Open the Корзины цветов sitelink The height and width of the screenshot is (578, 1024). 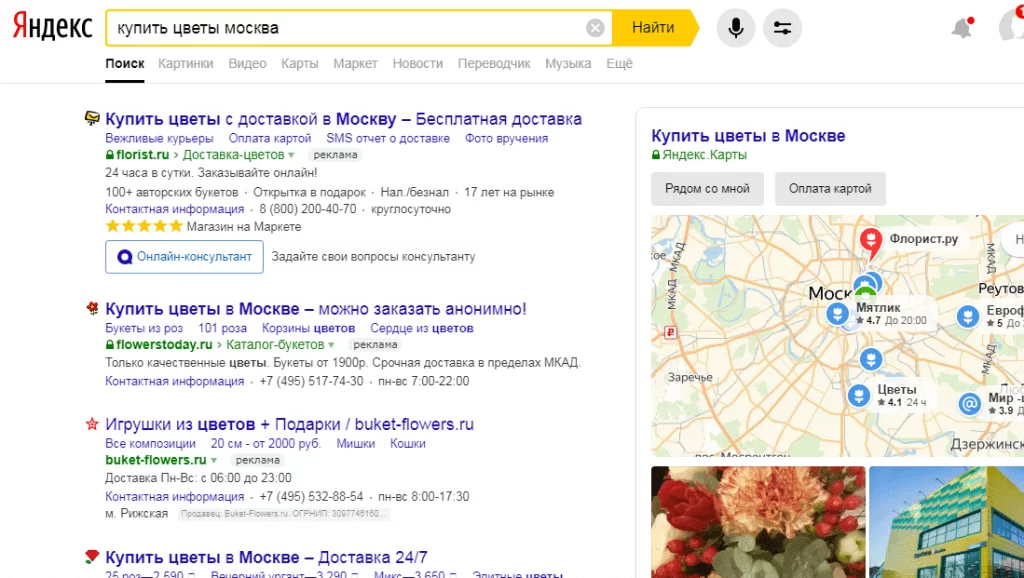(308, 329)
